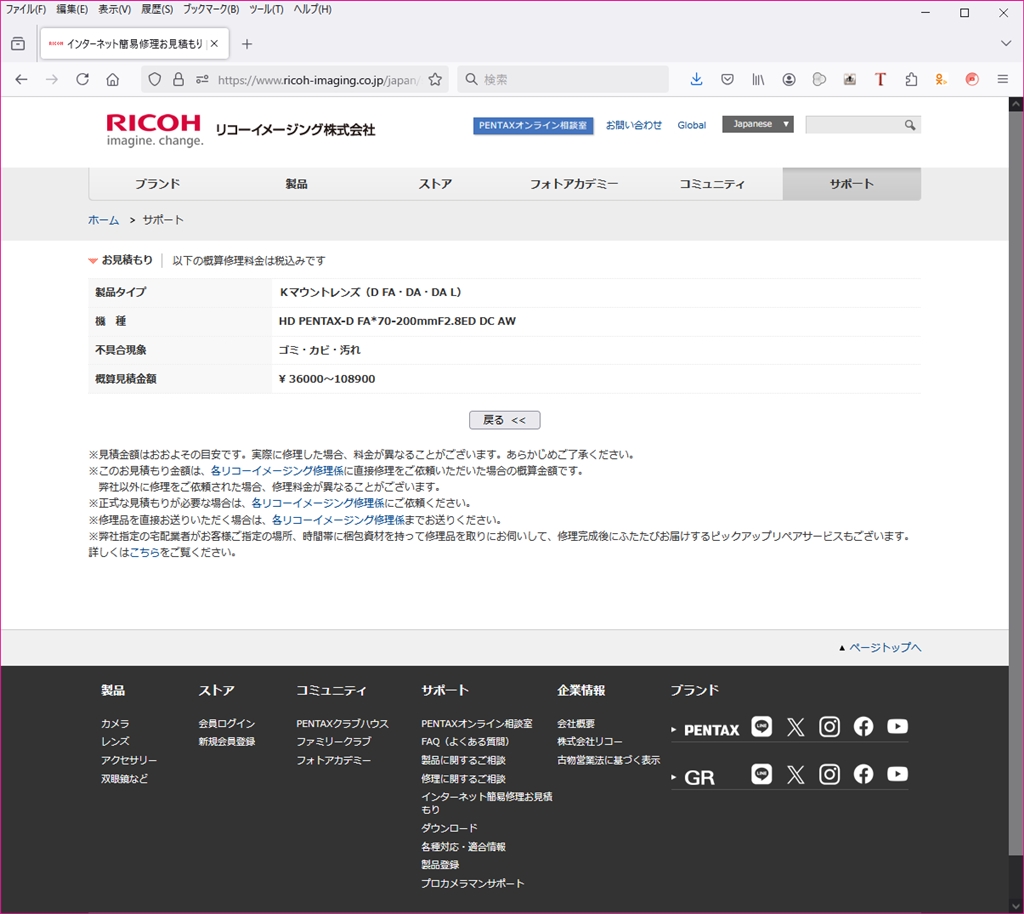Viewport: 1024px width, 914px height.
Task: Click the こちら link
Action: click(144, 552)
